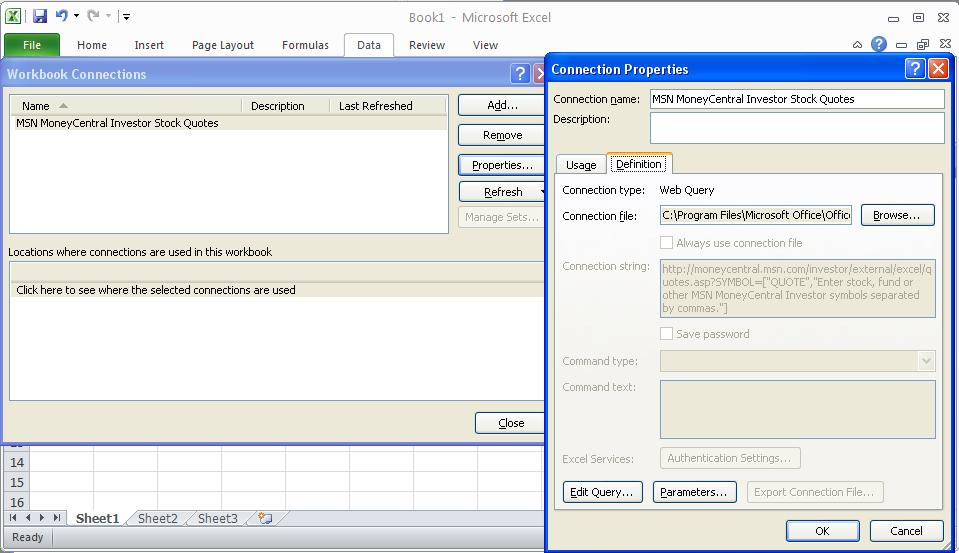Click the Ready status bar indicator
The height and width of the screenshot is (553, 959).
(x=28, y=537)
